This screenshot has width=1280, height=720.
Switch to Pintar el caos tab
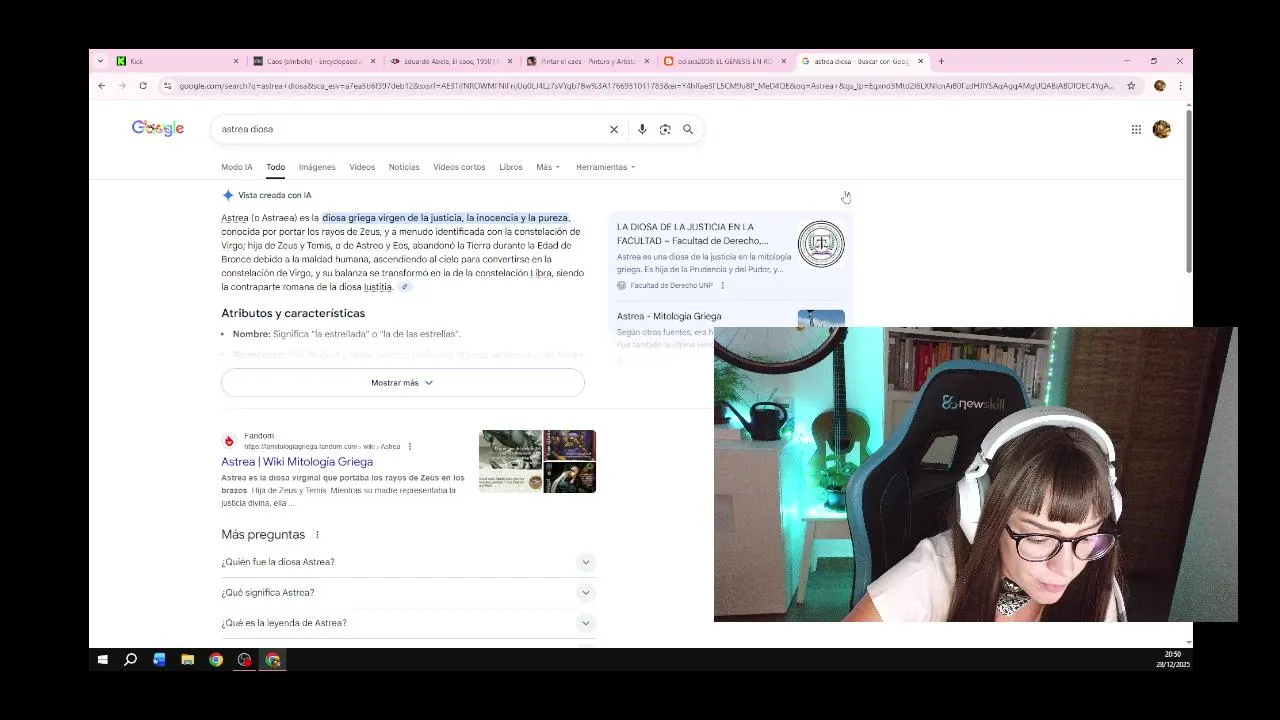587,61
